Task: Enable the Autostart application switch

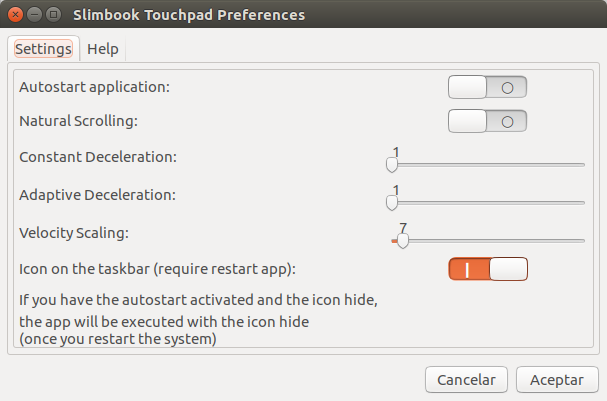Action: click(x=487, y=87)
